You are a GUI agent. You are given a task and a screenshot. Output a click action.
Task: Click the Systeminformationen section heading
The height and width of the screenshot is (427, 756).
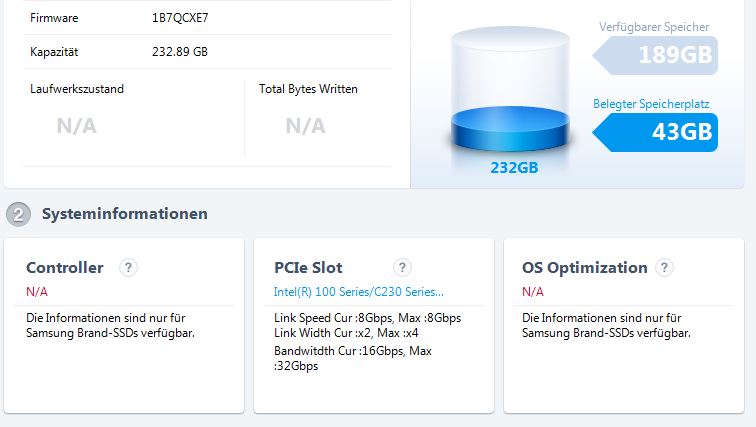tap(125, 214)
